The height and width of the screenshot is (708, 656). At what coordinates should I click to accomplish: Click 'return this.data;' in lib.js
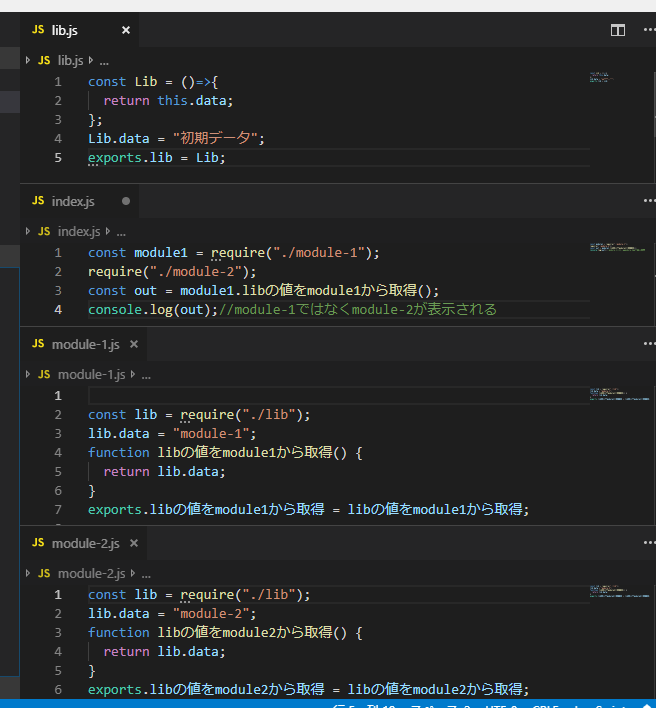click(x=168, y=101)
